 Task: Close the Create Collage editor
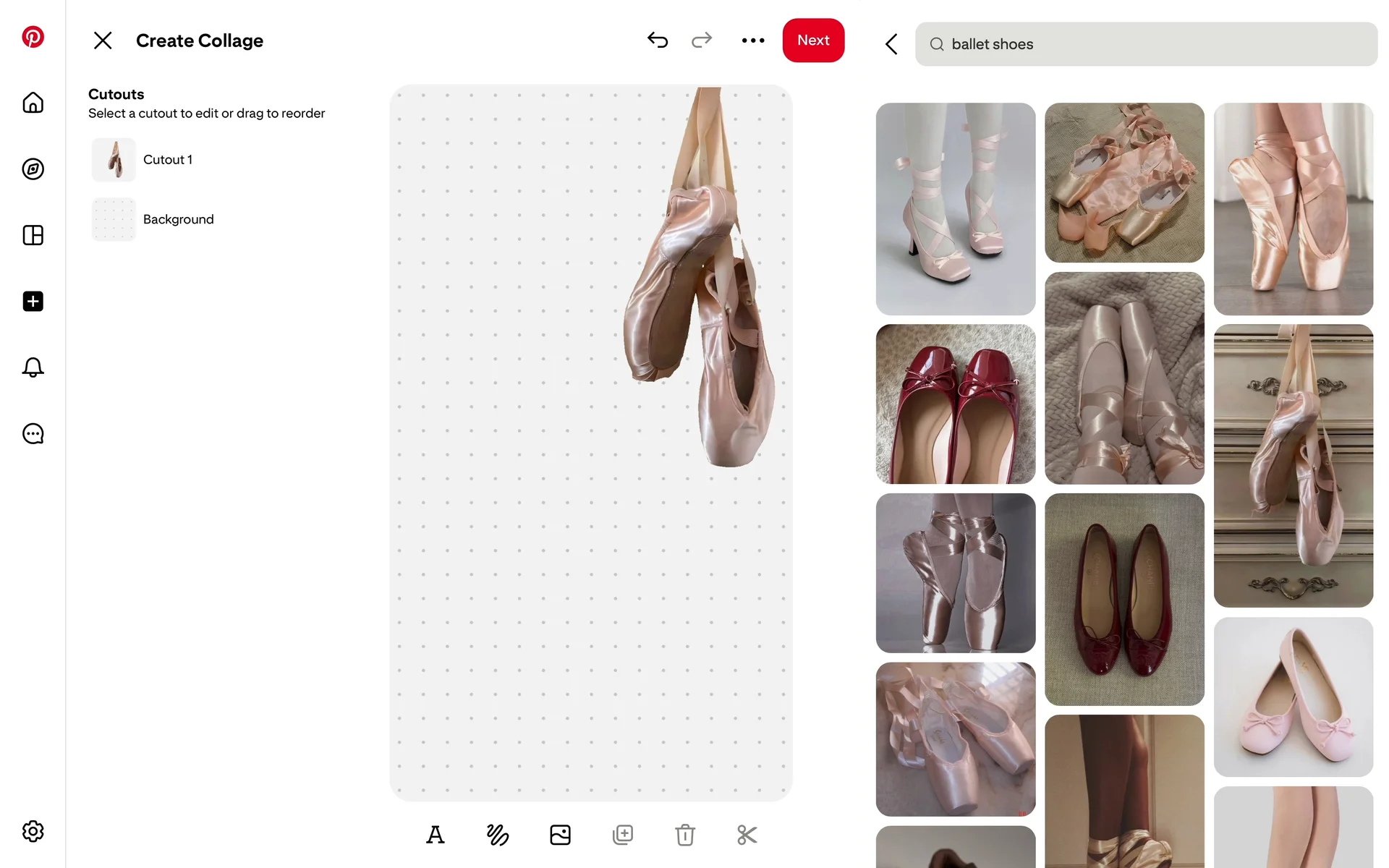pos(103,41)
